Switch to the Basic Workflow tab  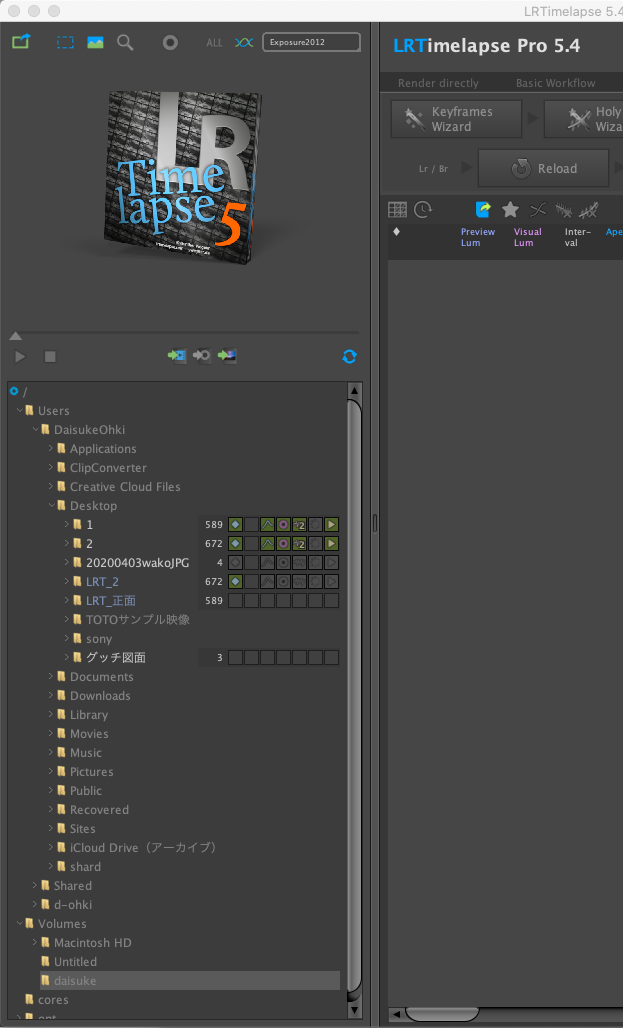(555, 83)
